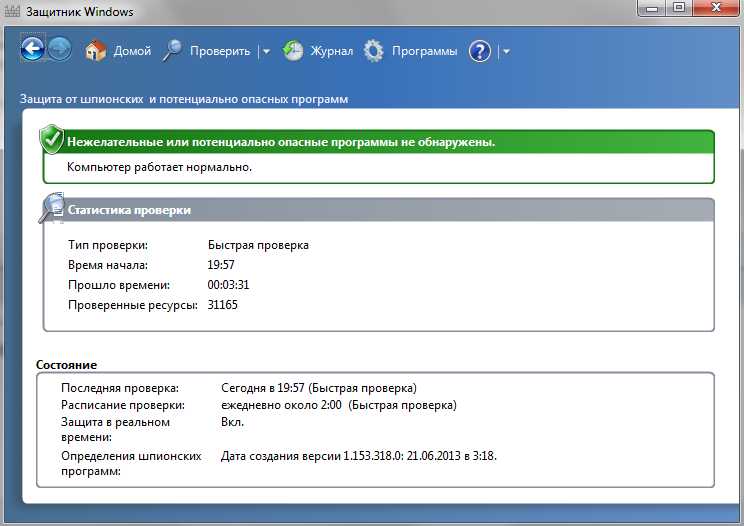Click the Защитник Windows title bar icon
Image resolution: width=744 pixels, height=526 pixels.
click(x=14, y=10)
